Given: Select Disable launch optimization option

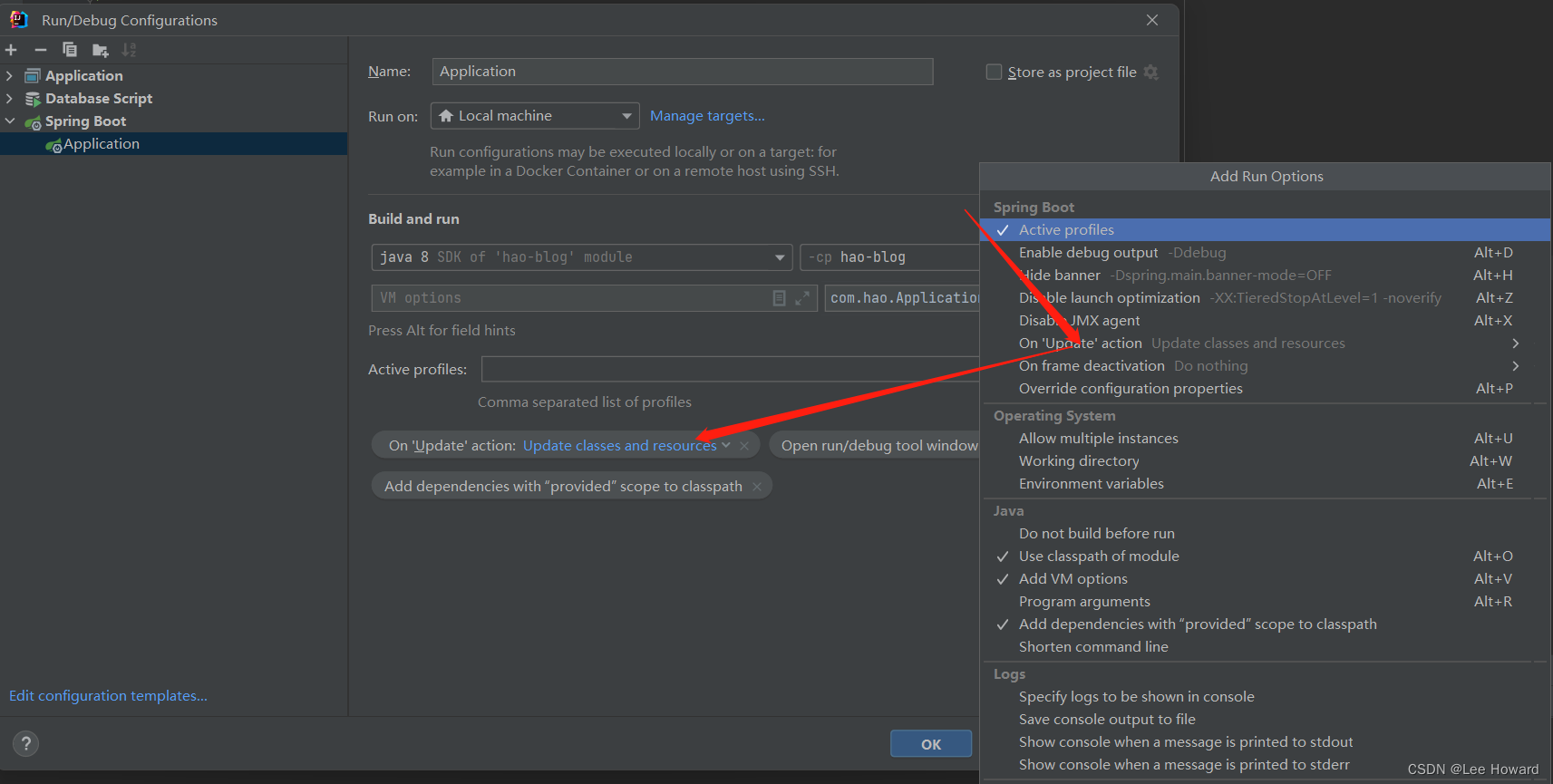Looking at the screenshot, I should pos(1266,298).
